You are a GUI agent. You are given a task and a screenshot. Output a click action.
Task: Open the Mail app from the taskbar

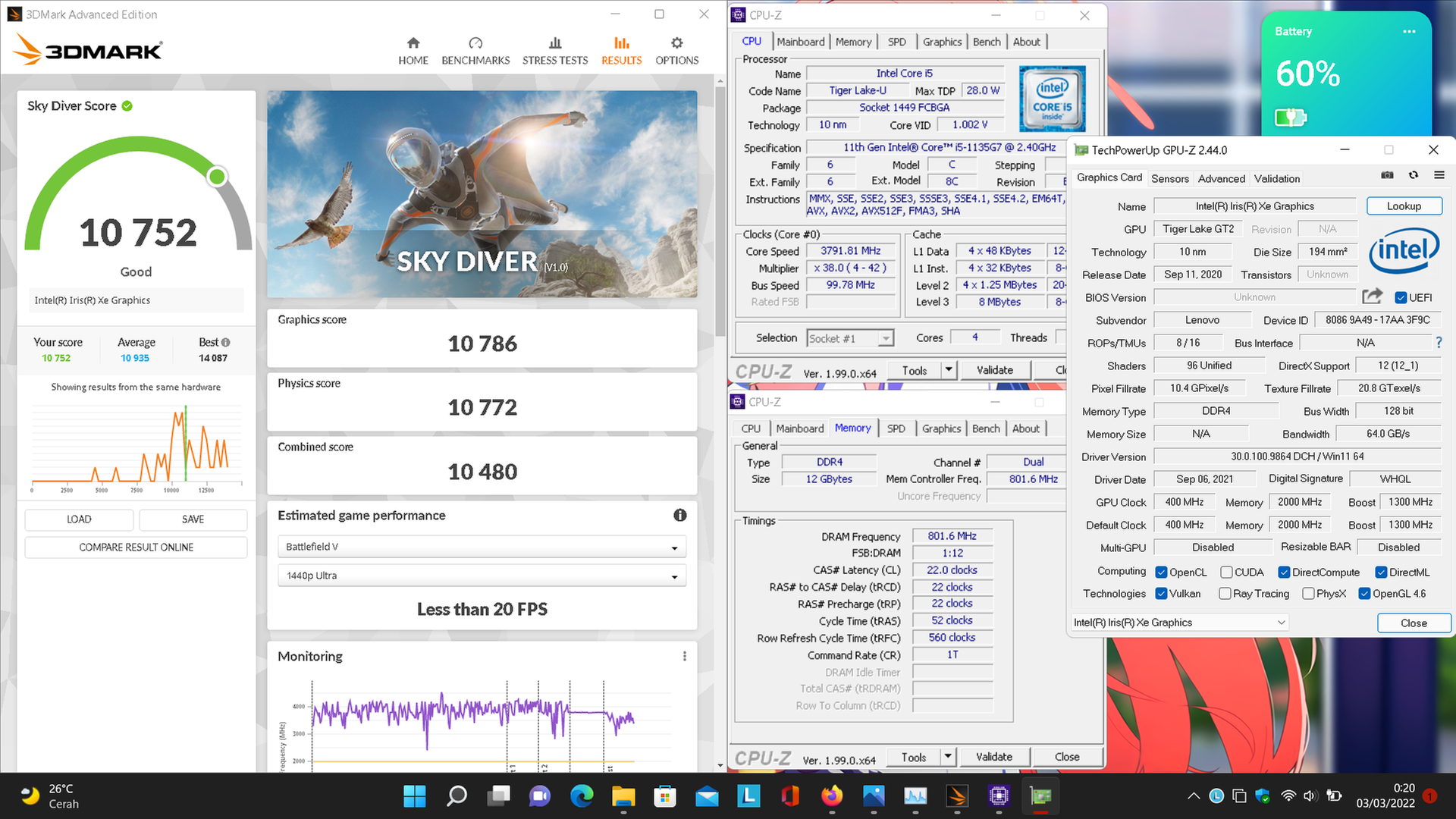pyautogui.click(x=707, y=795)
